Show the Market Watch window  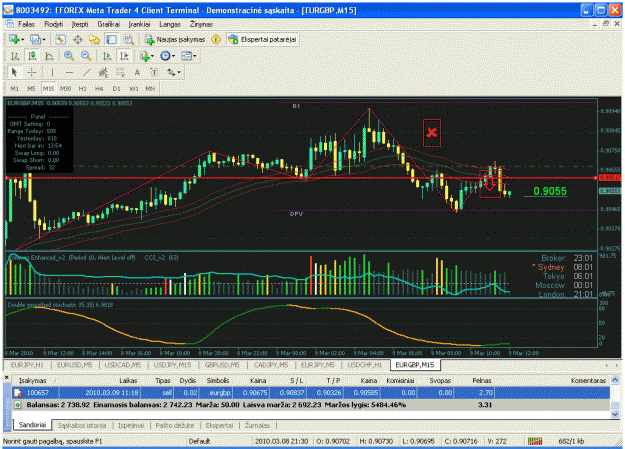pyautogui.click(x=60, y=39)
